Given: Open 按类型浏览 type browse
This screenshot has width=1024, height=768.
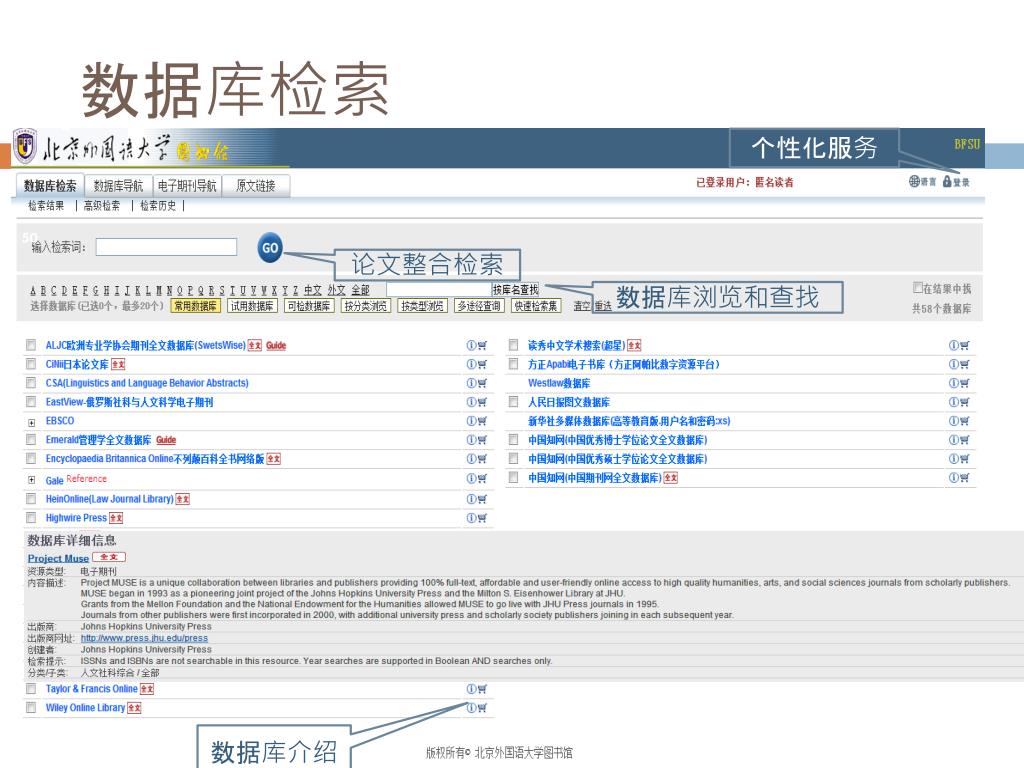Looking at the screenshot, I should [423, 306].
